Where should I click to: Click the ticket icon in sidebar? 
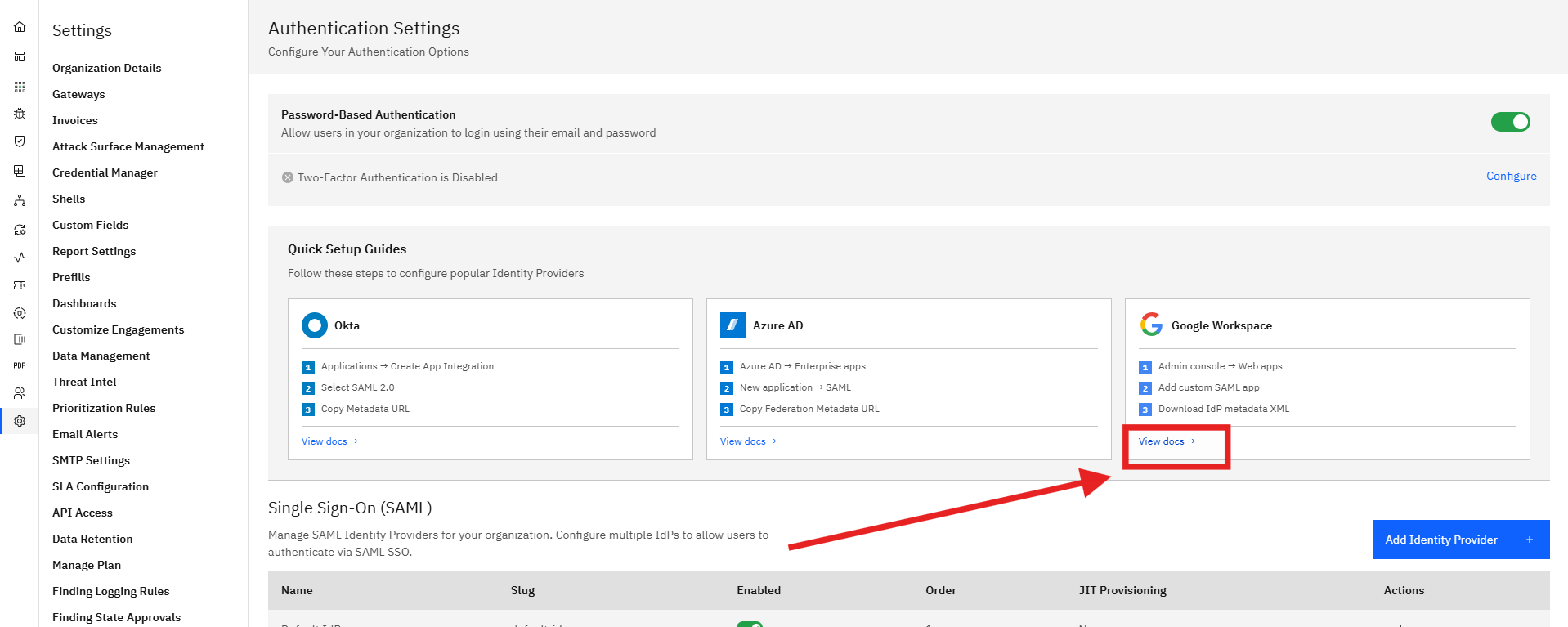click(x=20, y=285)
